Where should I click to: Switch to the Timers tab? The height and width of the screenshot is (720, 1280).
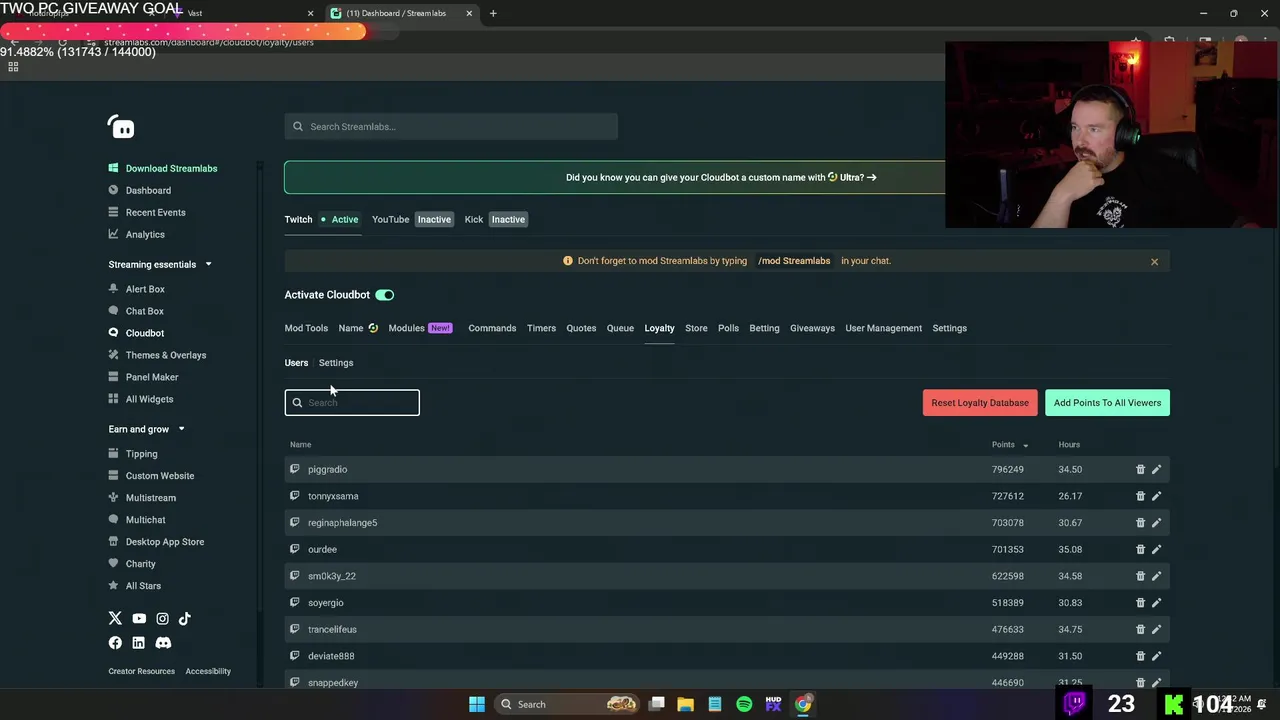541,328
